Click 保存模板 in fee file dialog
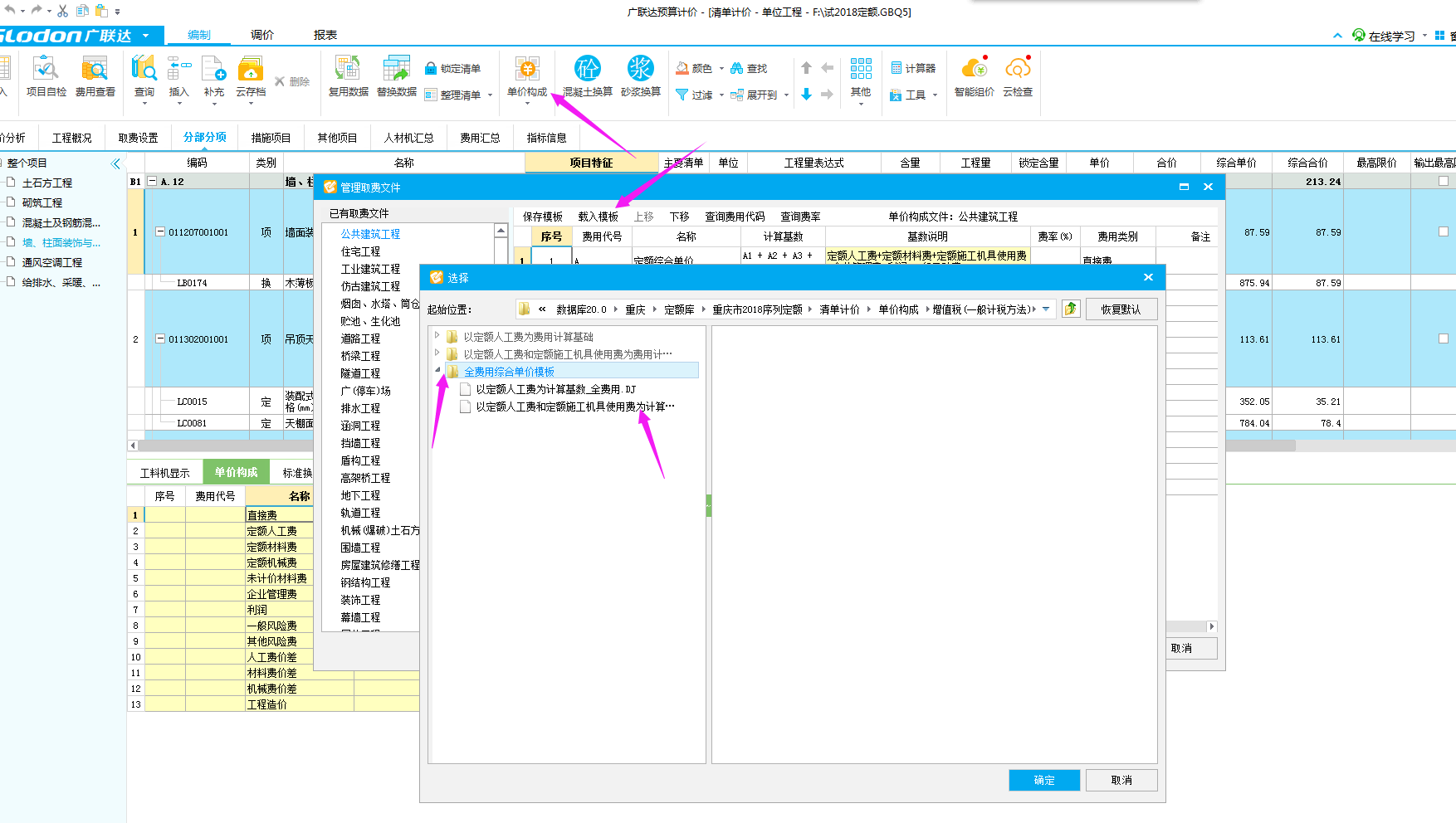The image size is (1456, 823). pos(543,217)
